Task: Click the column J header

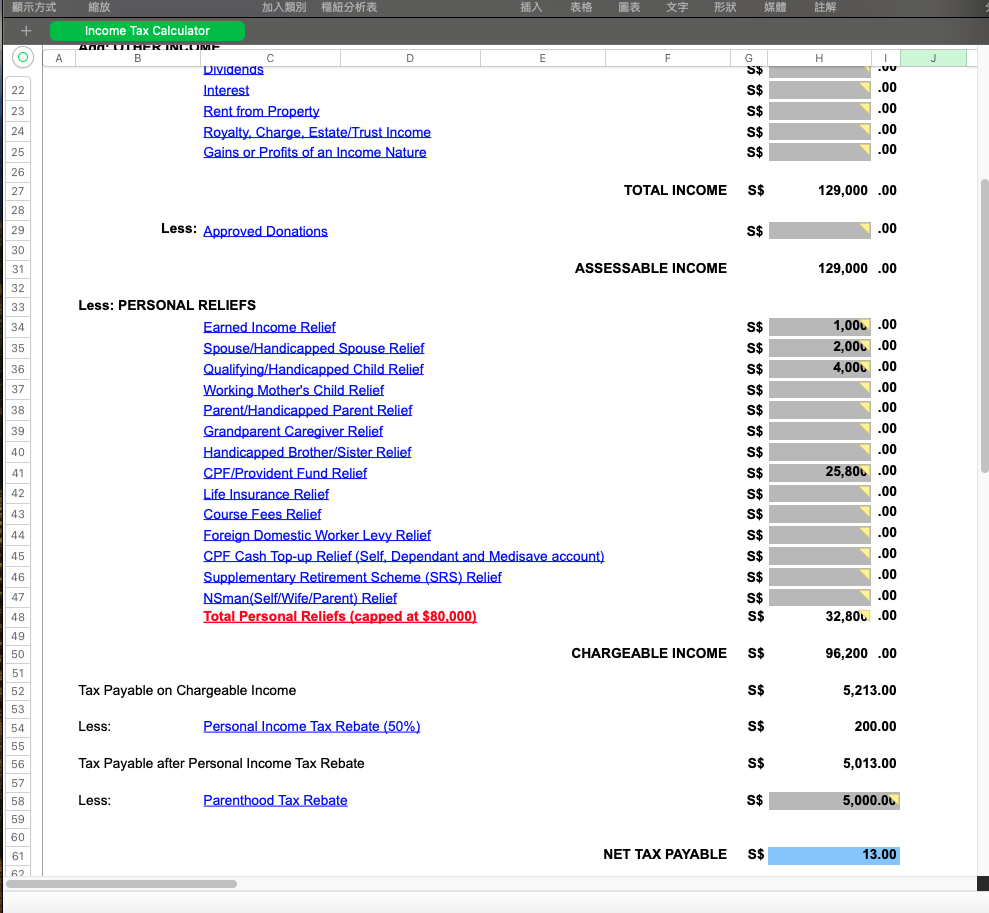Action: coord(932,58)
